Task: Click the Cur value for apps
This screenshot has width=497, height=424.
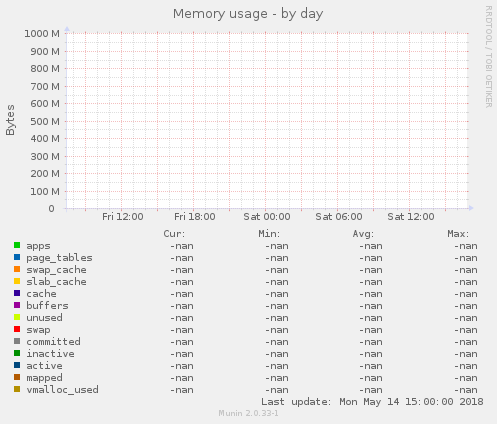Action: [x=182, y=246]
